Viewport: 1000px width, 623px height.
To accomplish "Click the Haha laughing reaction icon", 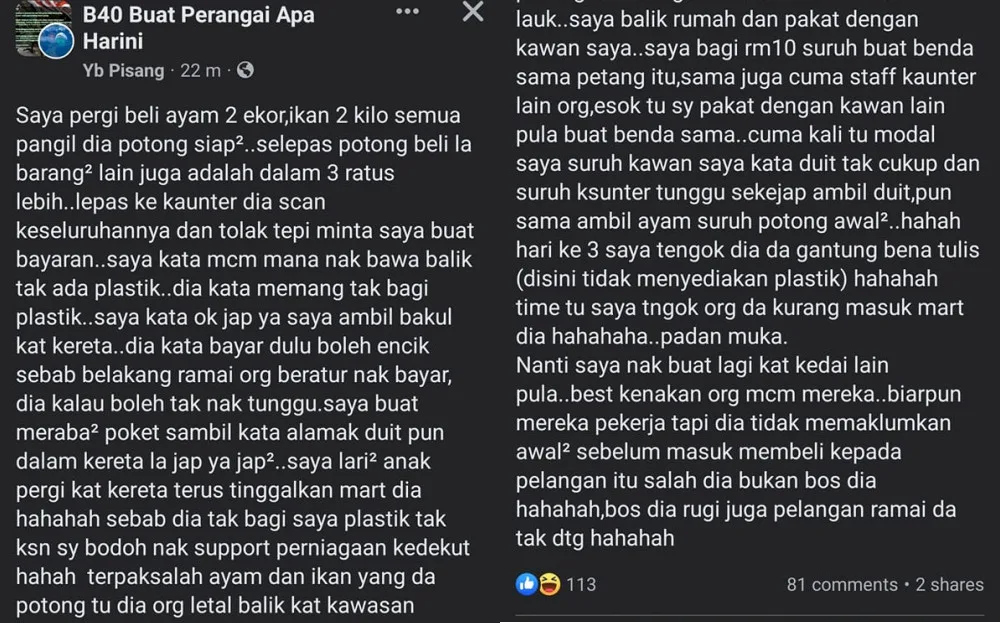I will (549, 583).
